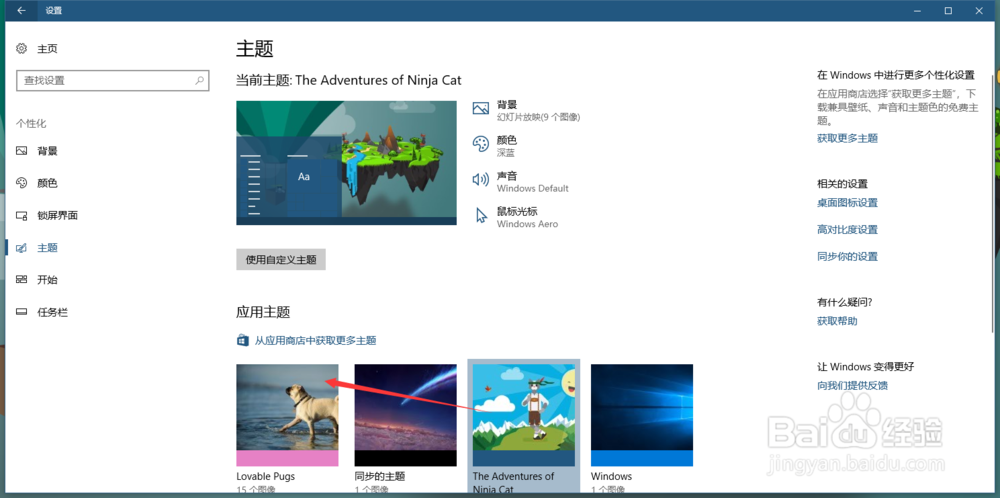Click the Lovable Pugs theme name
1000x498 pixels.
point(266,476)
